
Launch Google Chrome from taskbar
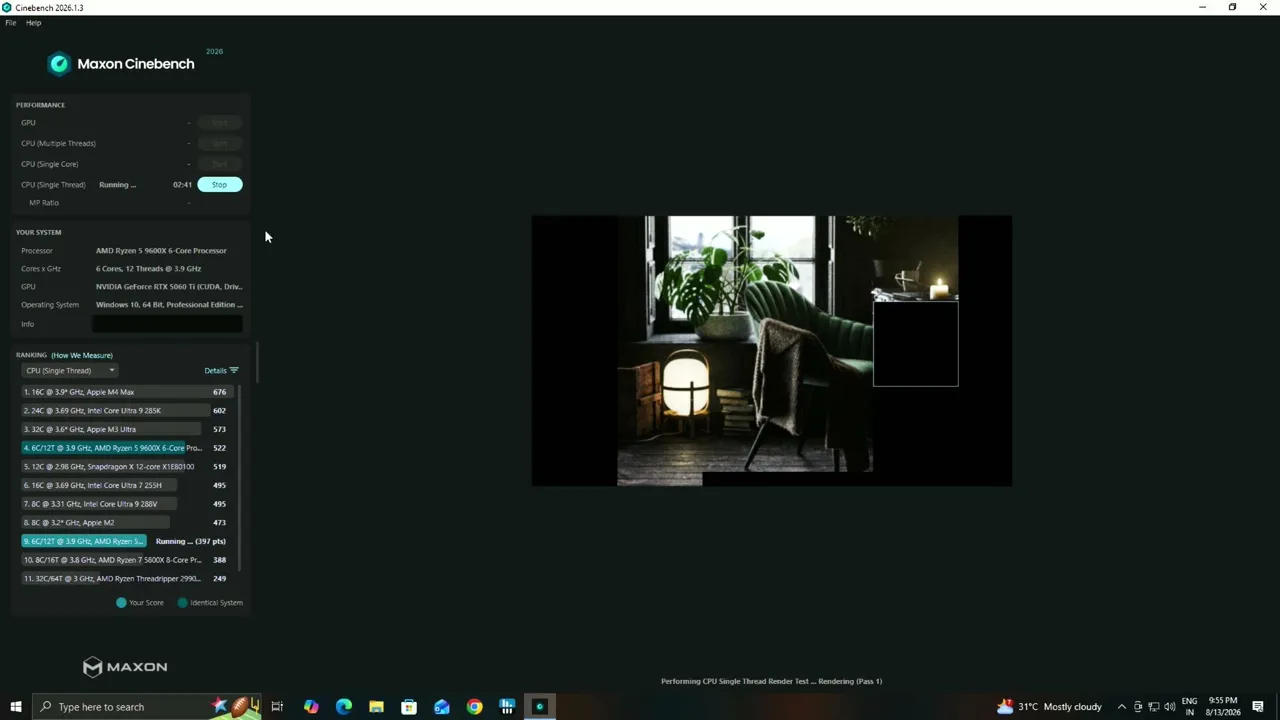[474, 707]
